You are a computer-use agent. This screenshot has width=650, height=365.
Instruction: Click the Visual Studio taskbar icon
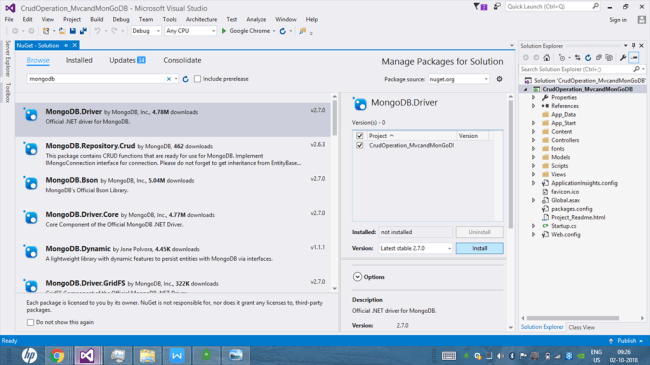[x=87, y=355]
